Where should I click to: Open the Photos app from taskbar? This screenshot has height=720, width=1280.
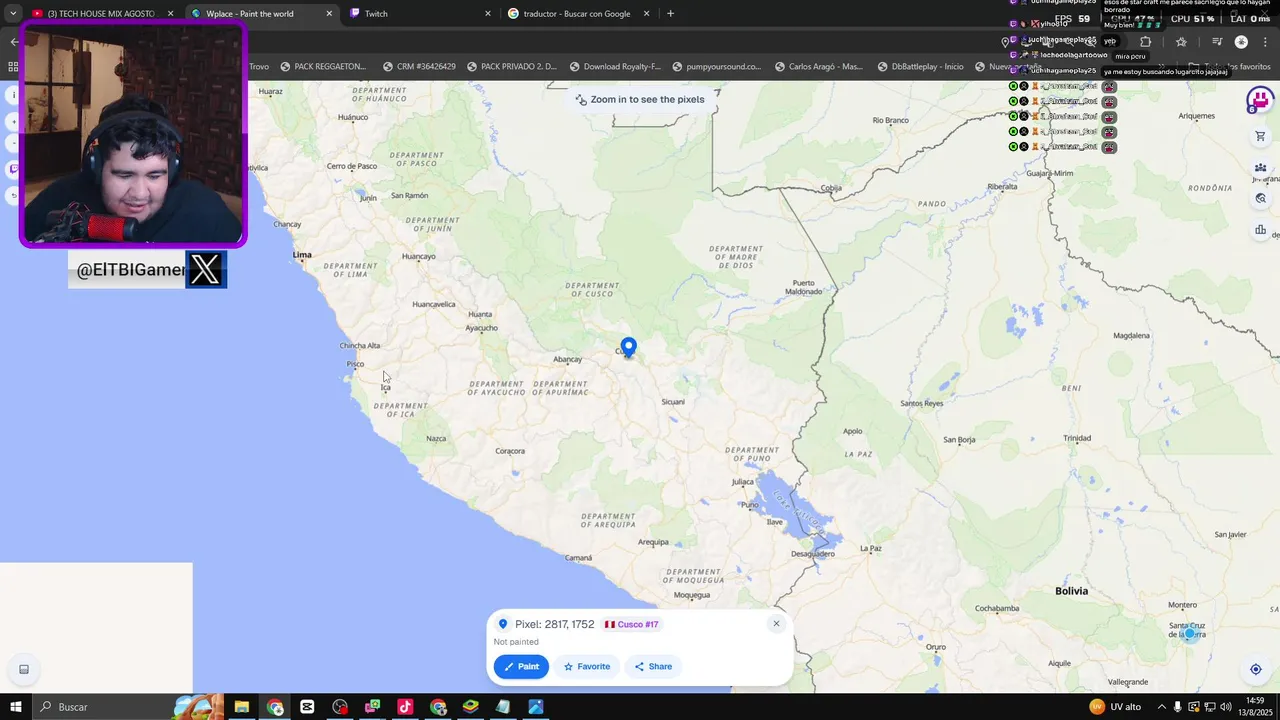[536, 707]
